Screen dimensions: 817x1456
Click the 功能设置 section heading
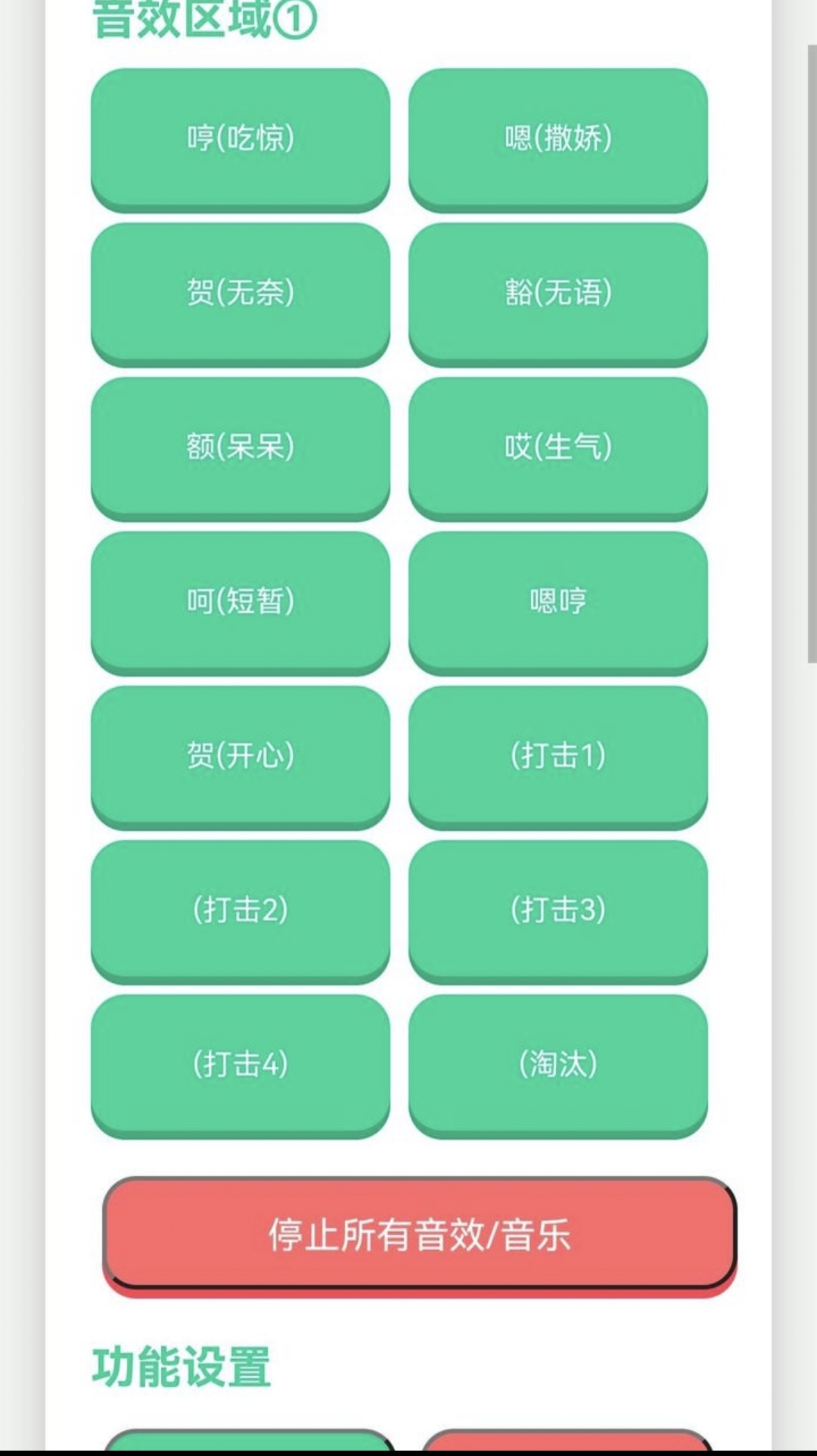tap(182, 1367)
